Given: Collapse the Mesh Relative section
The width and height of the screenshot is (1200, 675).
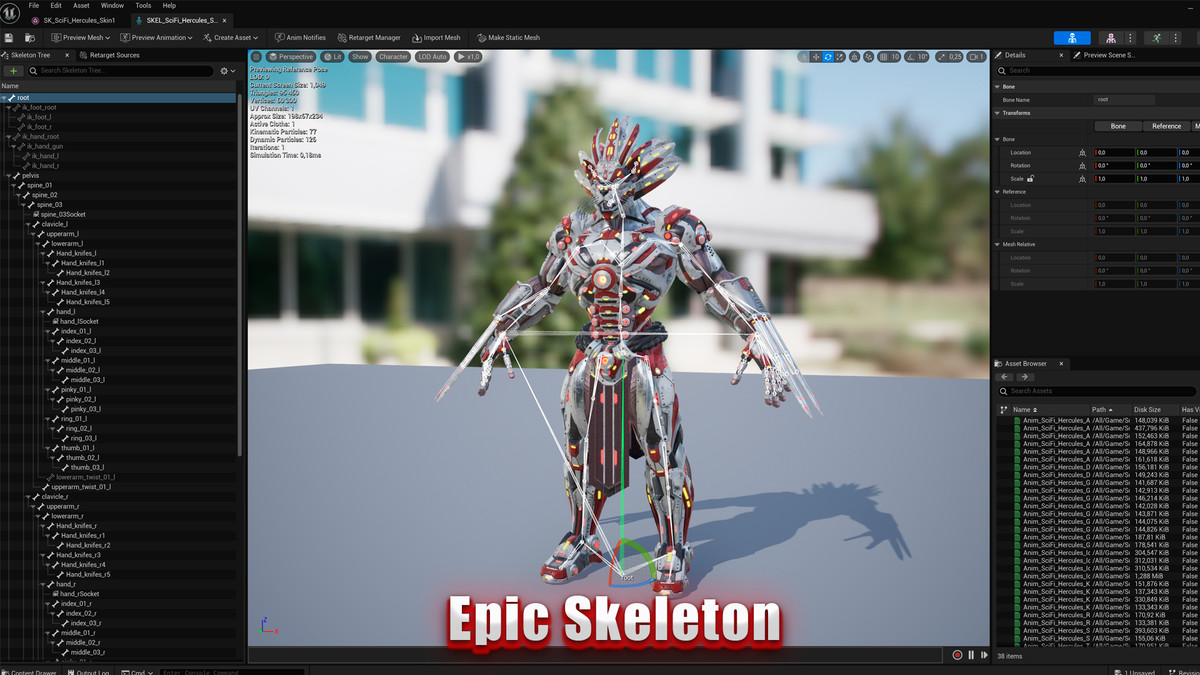Looking at the screenshot, I should click(x=997, y=244).
